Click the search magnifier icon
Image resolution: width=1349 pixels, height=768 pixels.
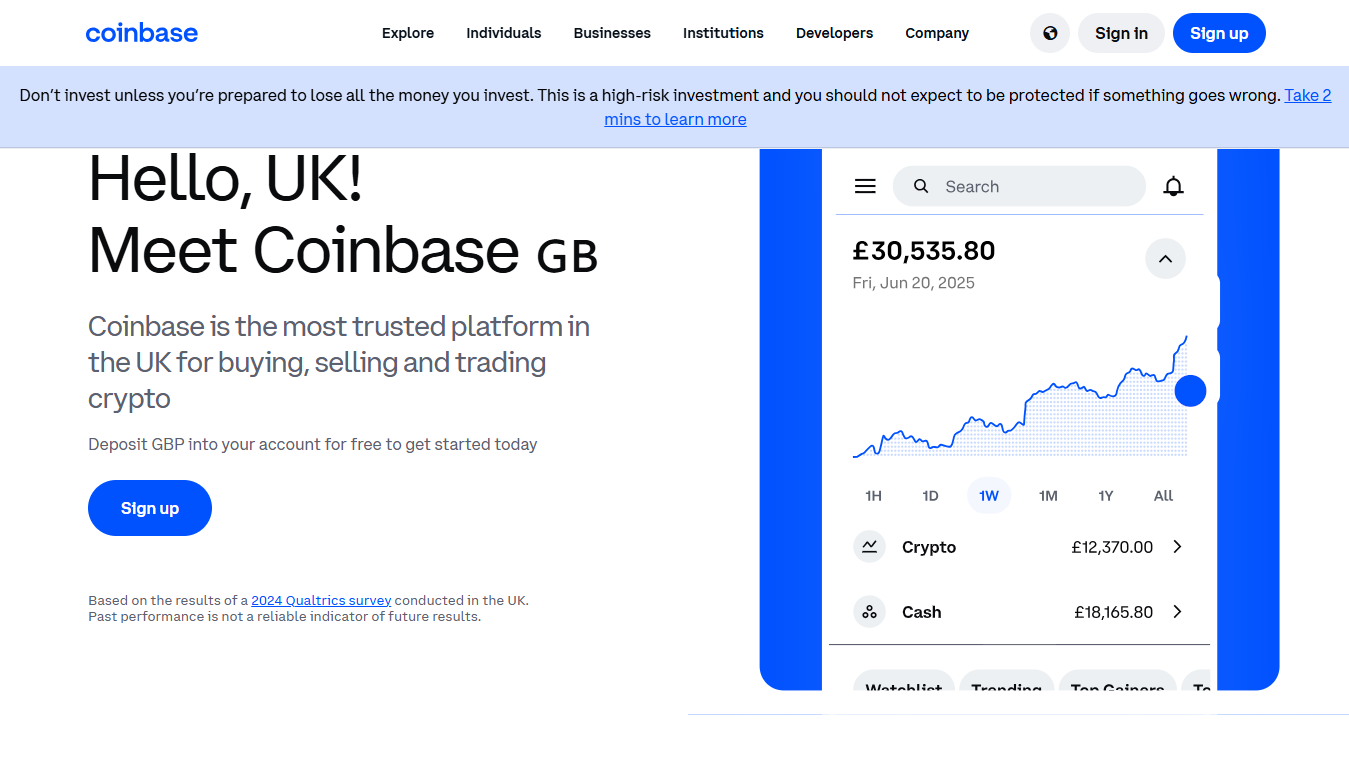click(x=921, y=186)
